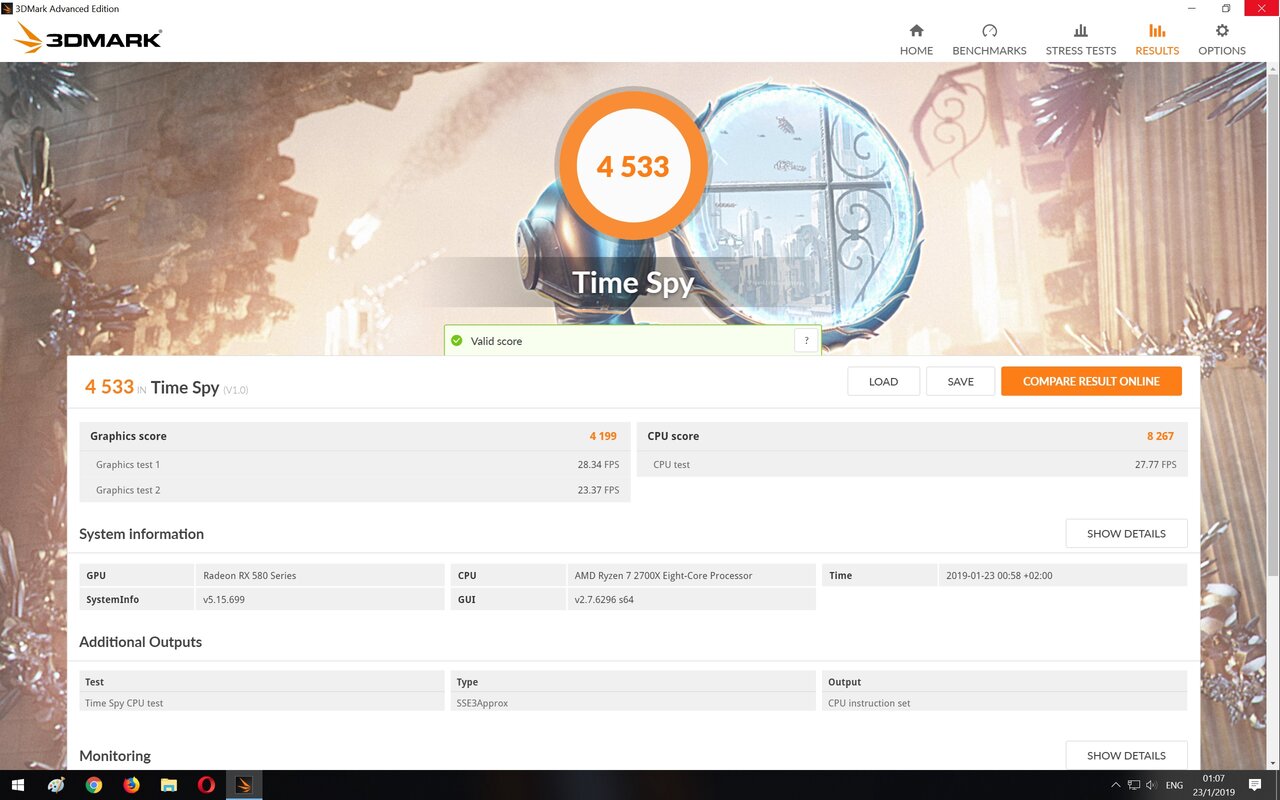Click the GUI version v2.7.6296 s64
This screenshot has width=1280, height=800.
[604, 599]
